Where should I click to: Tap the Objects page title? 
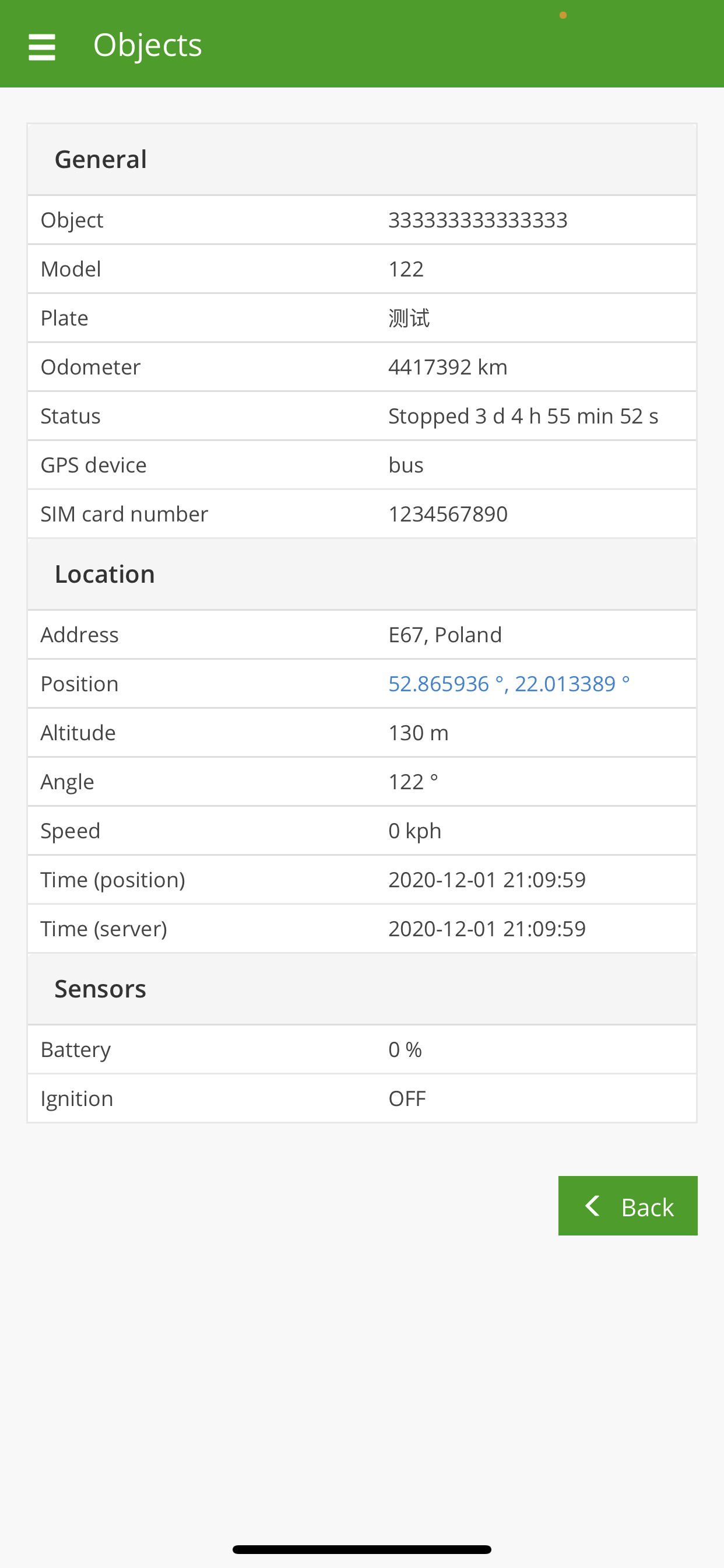pyautogui.click(x=147, y=45)
